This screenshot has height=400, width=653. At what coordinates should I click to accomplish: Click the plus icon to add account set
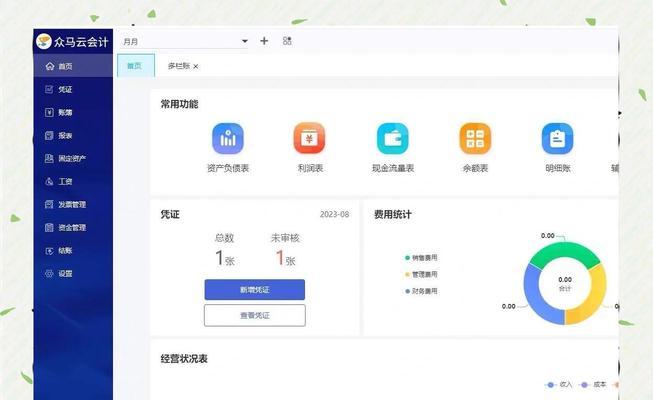click(264, 41)
